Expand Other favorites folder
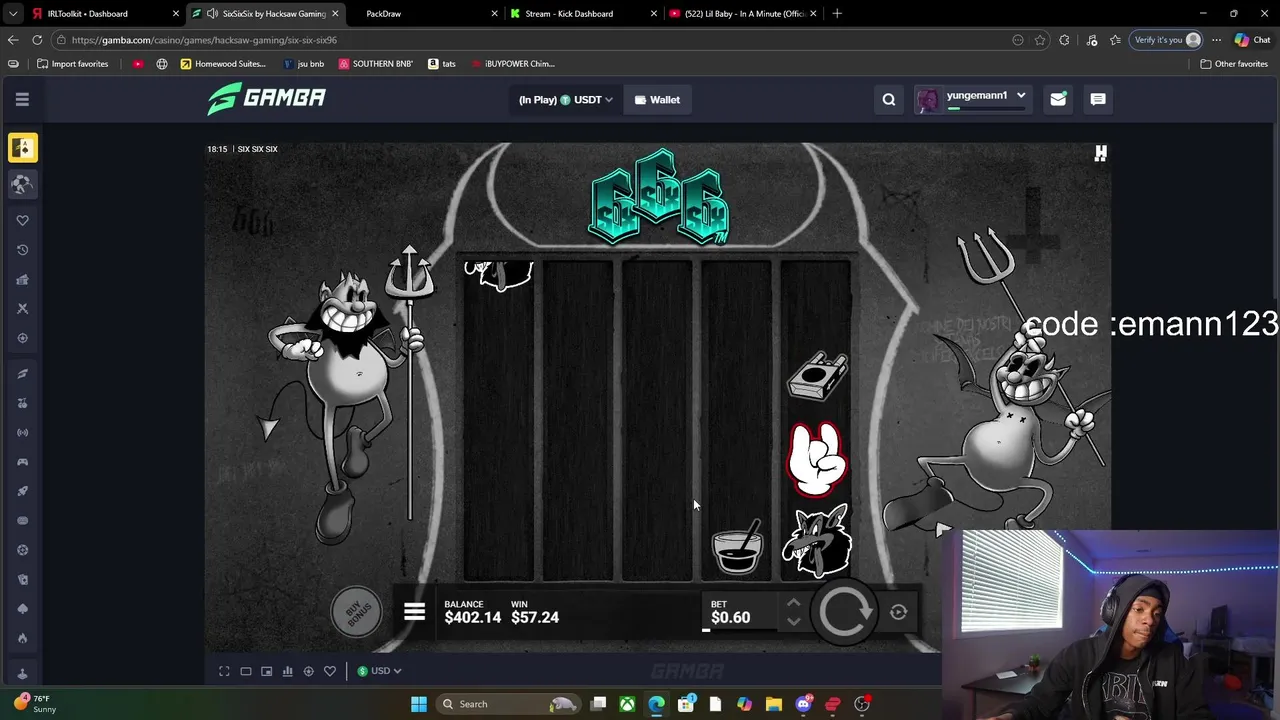 coord(1234,63)
